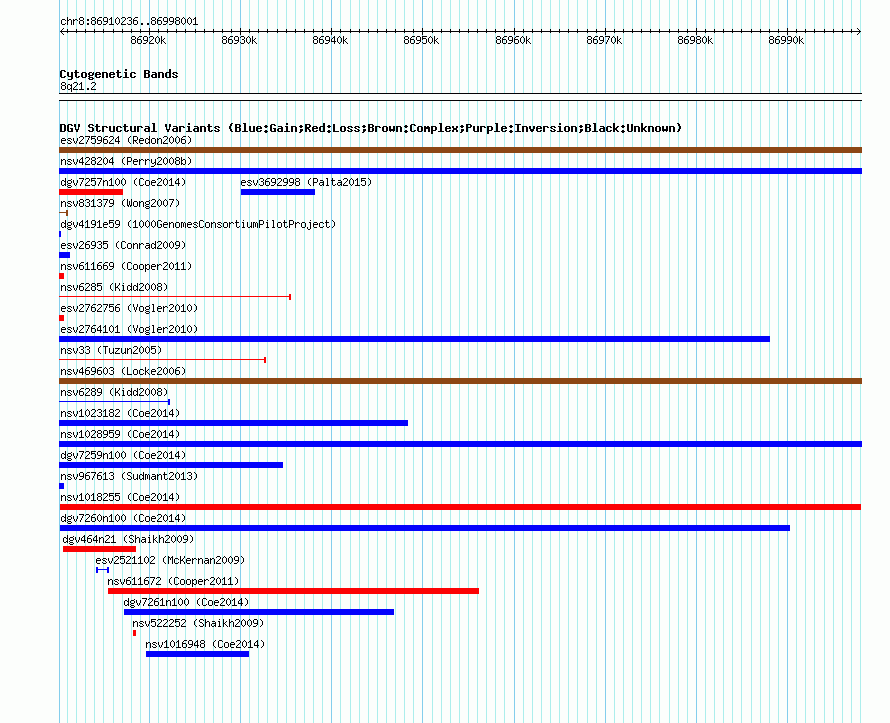Screen dimensions: 890x723
Task: Open esv2764101 (Vogler2010) label
Action: pyautogui.click(x=129, y=329)
